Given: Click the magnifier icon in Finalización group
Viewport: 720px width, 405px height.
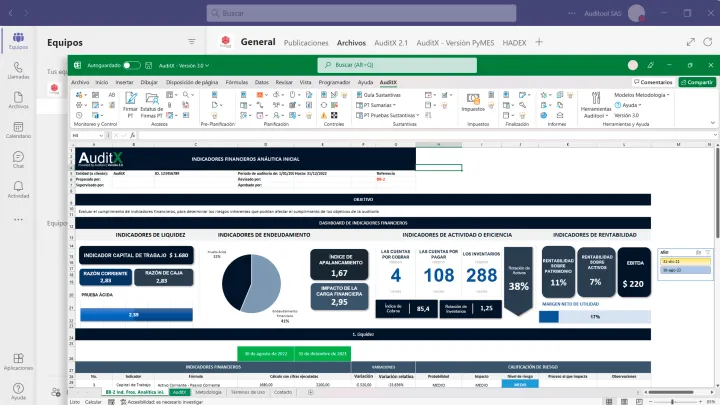Looking at the screenshot, I should click(x=523, y=105).
